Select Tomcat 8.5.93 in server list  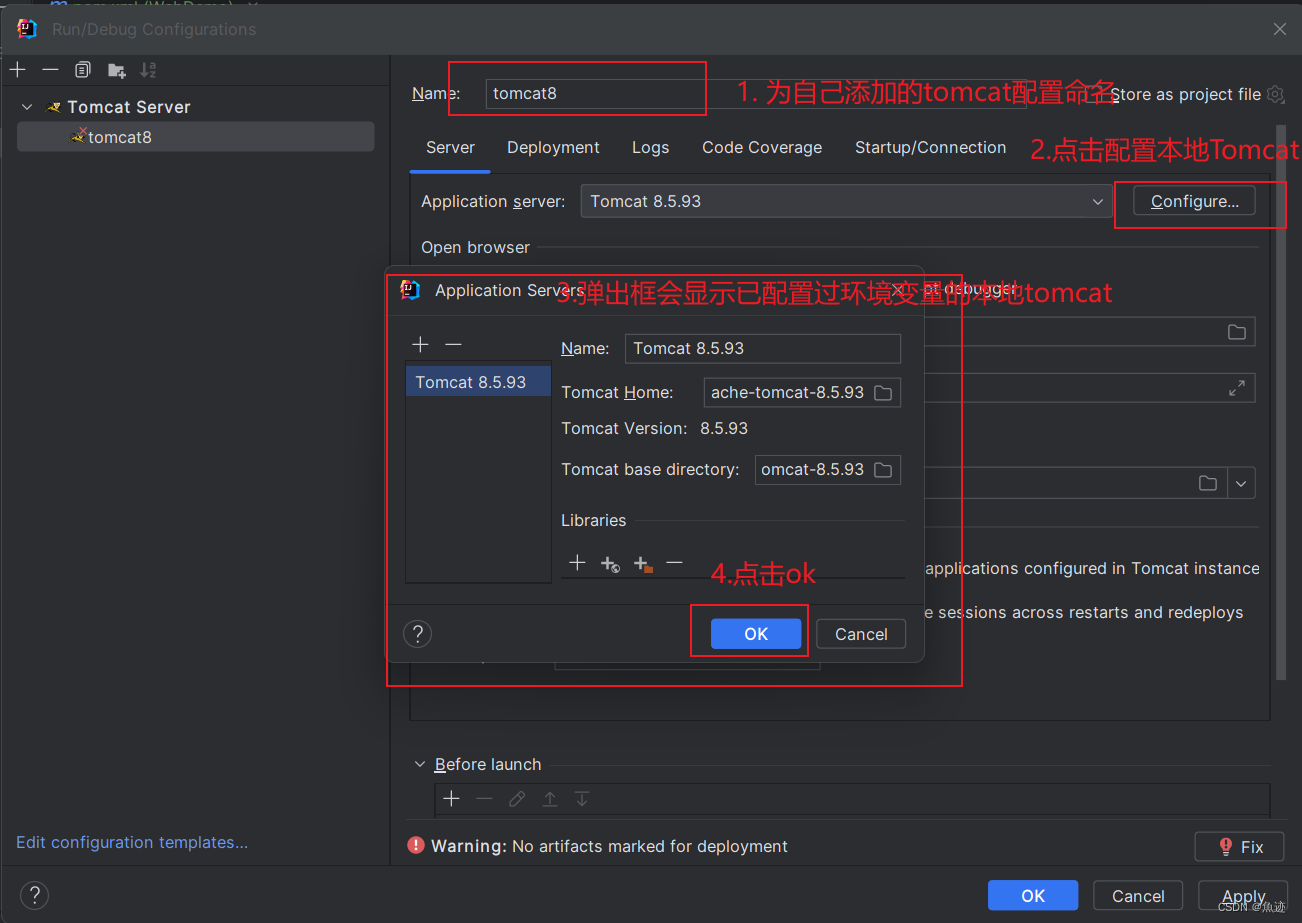click(x=478, y=382)
